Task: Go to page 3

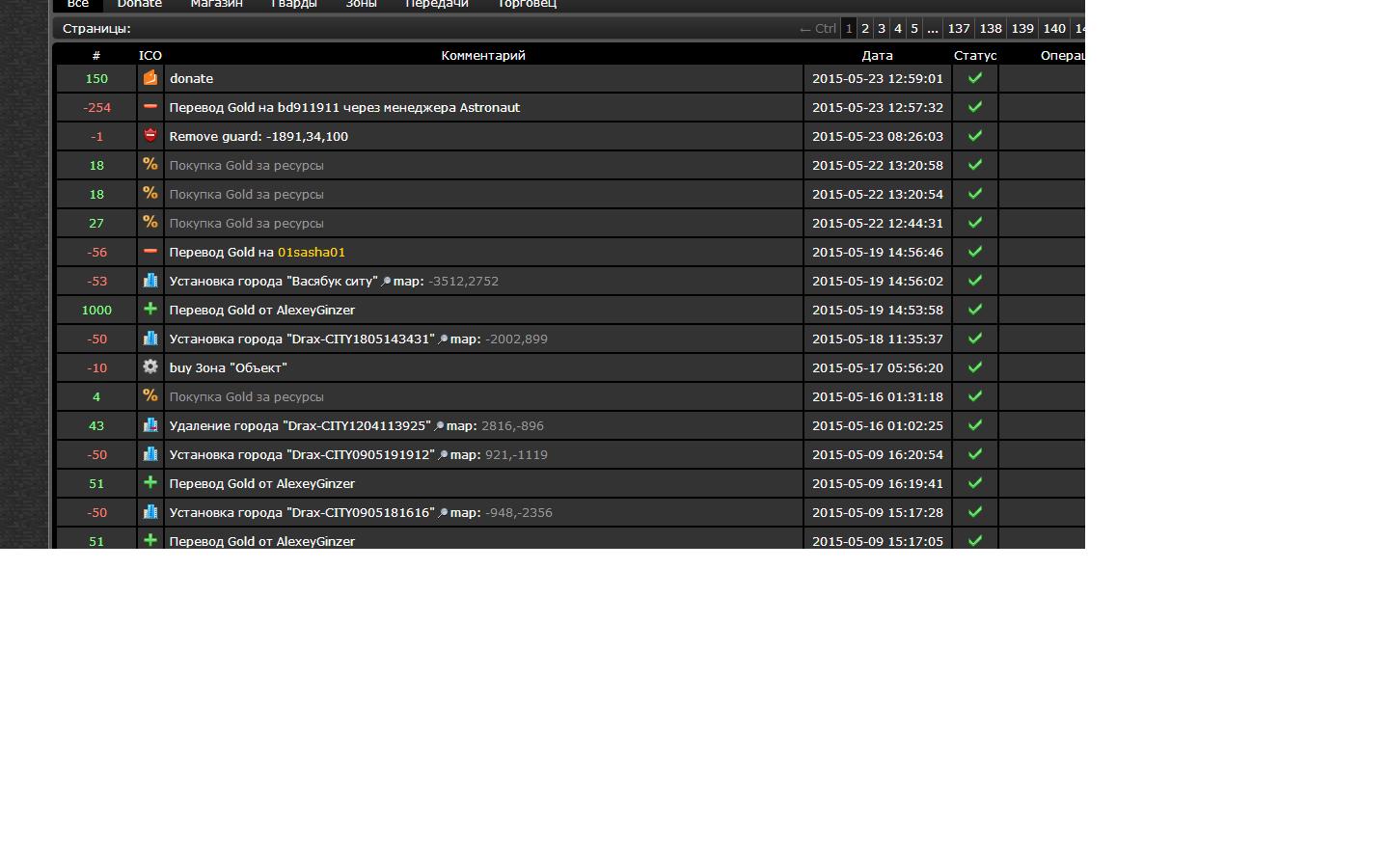Action: [882, 29]
